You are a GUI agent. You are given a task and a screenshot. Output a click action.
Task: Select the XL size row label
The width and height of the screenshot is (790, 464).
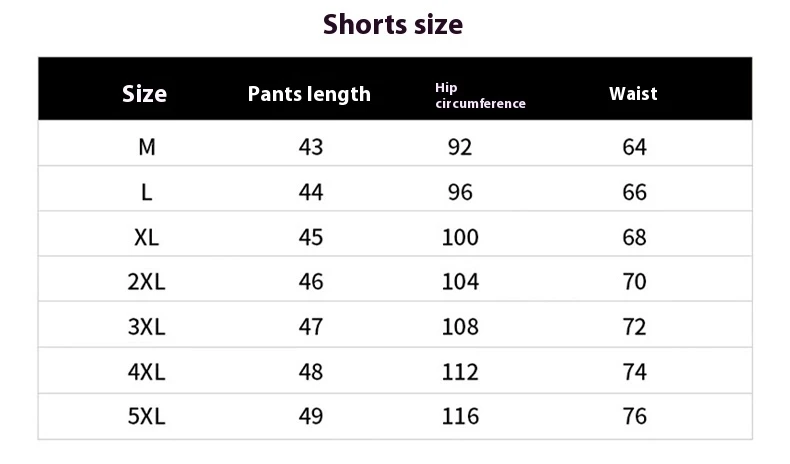click(x=147, y=237)
